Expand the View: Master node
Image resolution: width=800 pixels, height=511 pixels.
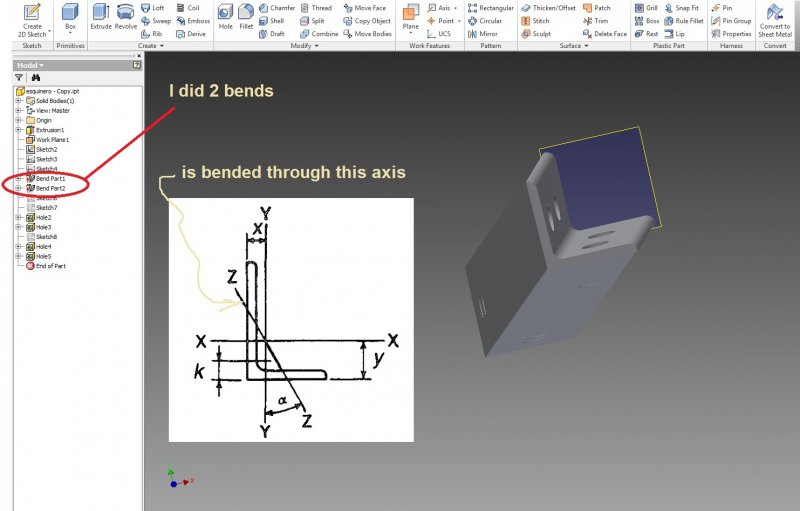point(18,111)
